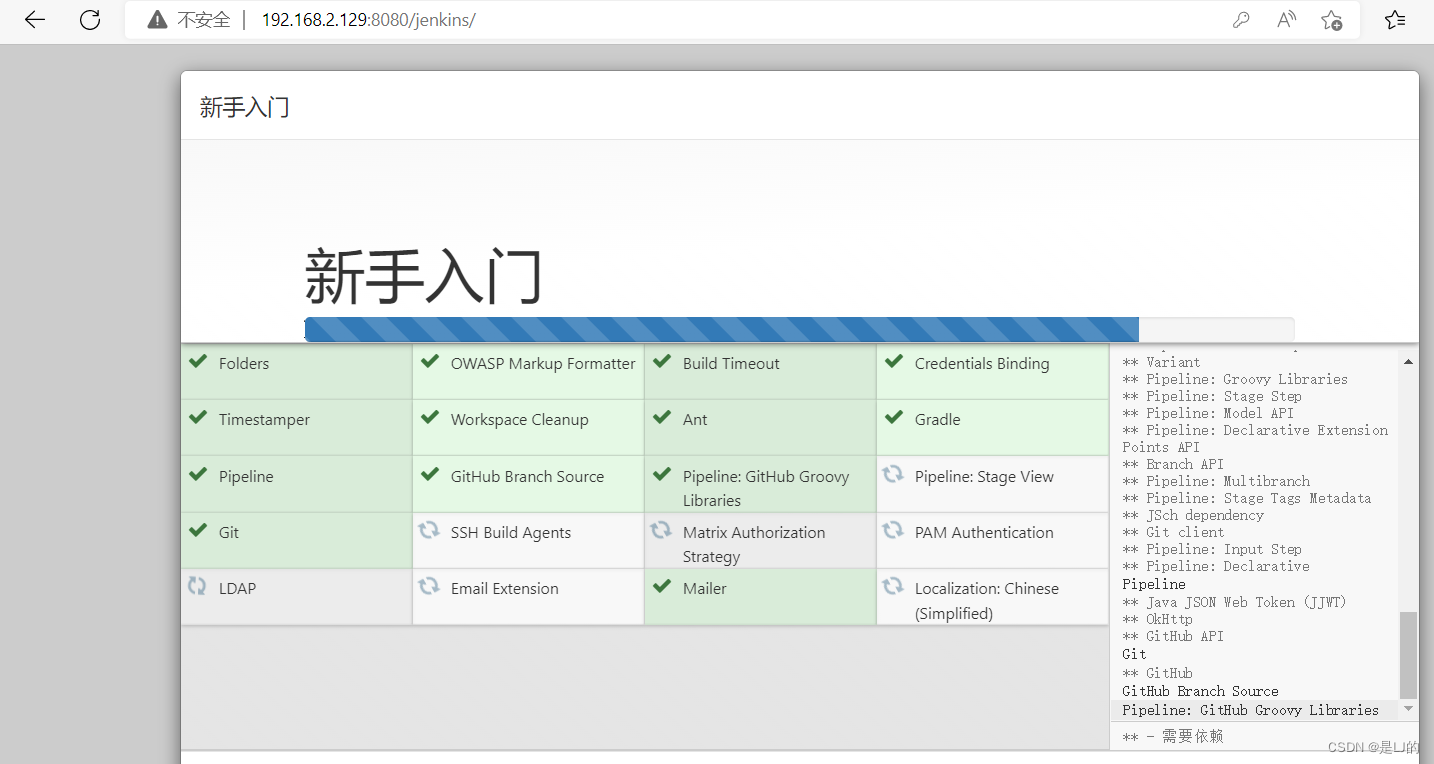Select the Credentials Binding plugin label

(x=982, y=364)
